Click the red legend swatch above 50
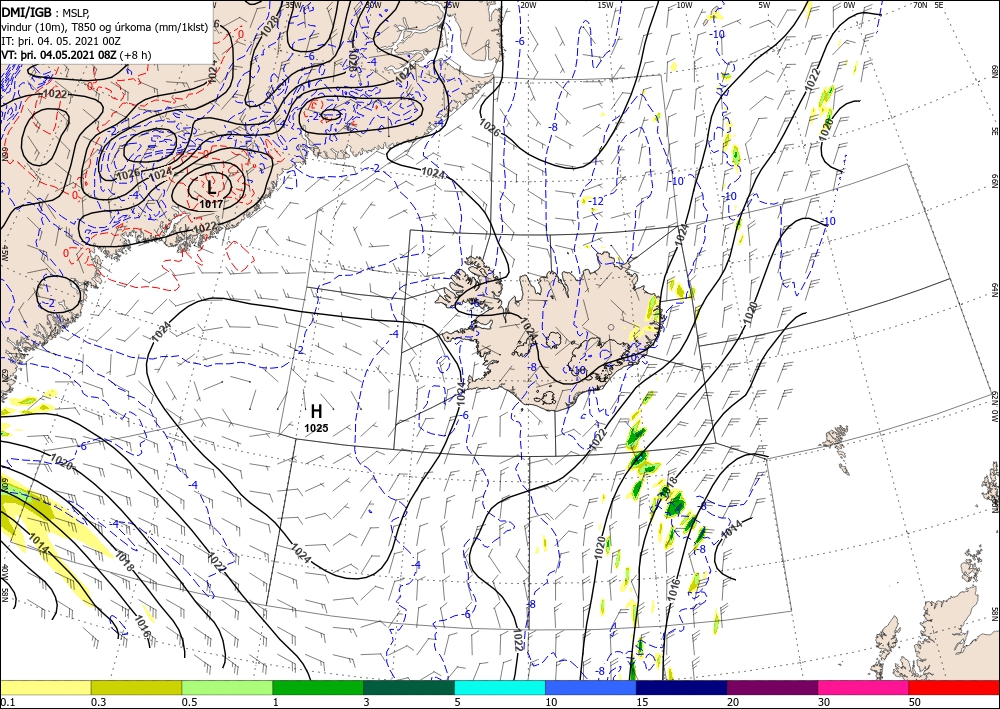Image resolution: width=1000 pixels, height=709 pixels. click(954, 687)
